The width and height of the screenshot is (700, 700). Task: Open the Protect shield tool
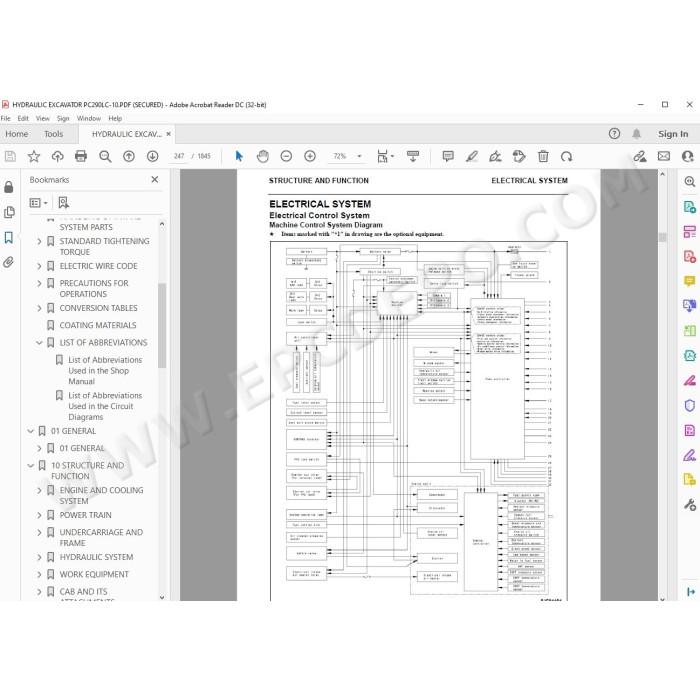690,405
